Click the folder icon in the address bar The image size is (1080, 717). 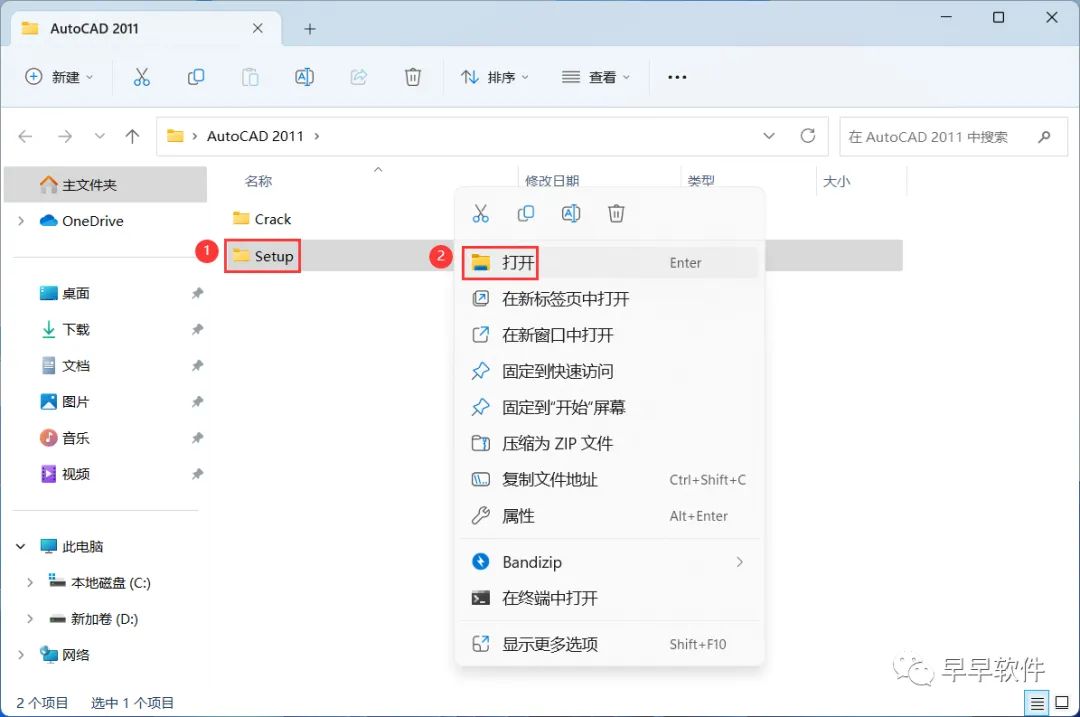tap(176, 136)
